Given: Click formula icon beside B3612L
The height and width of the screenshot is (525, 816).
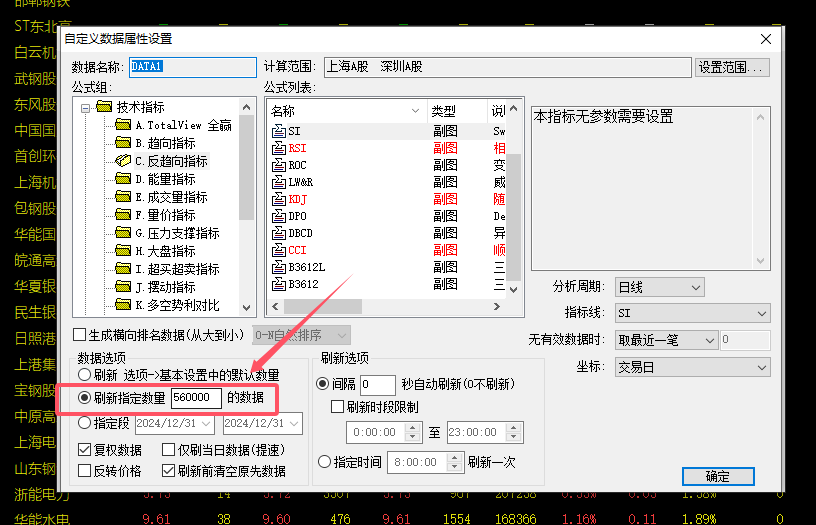Looking at the screenshot, I should pos(279,267).
